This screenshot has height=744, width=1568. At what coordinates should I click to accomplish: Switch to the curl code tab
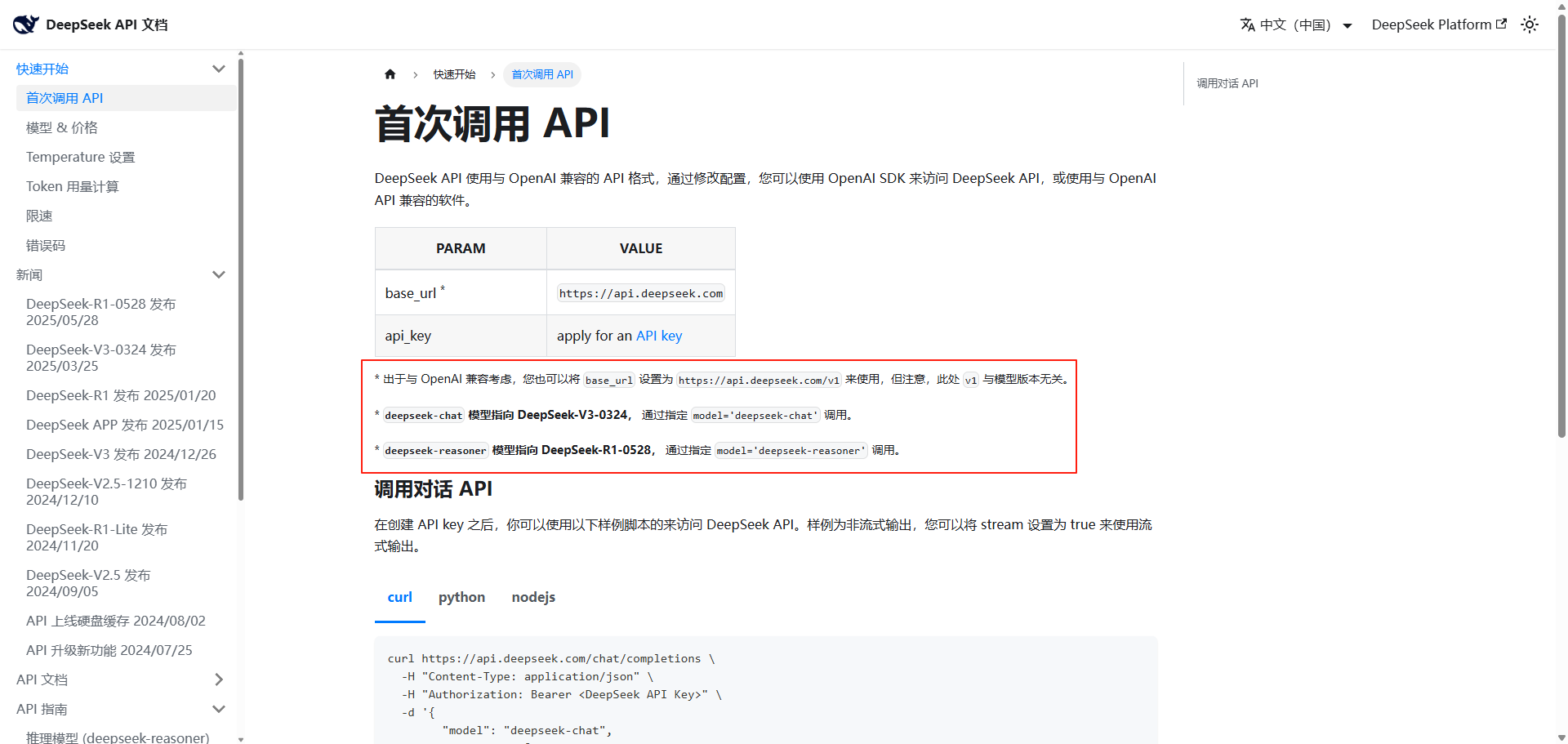coord(399,597)
